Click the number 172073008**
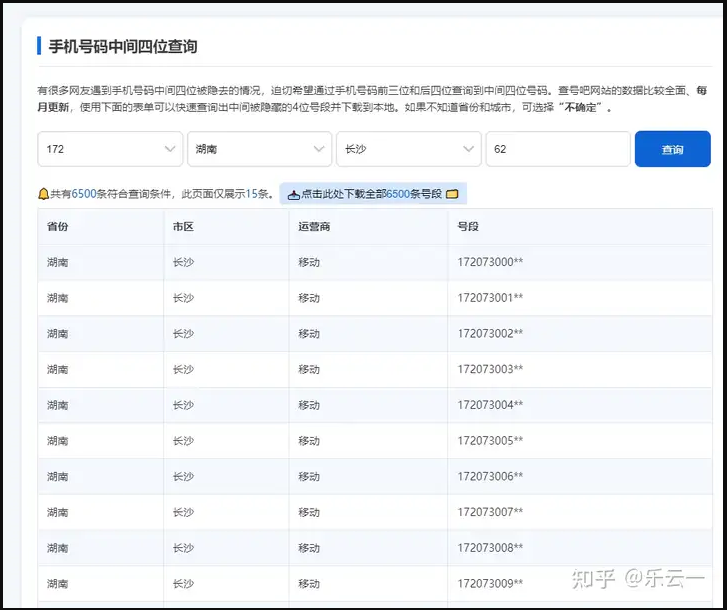The width and height of the screenshot is (727, 610). 490,547
